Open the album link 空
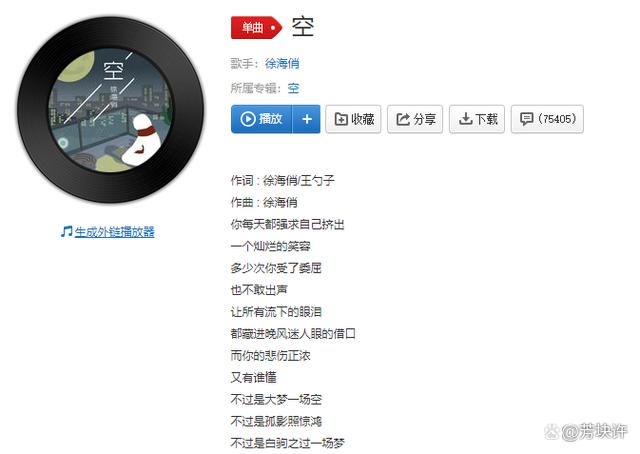This screenshot has height=454, width=640. coord(293,88)
